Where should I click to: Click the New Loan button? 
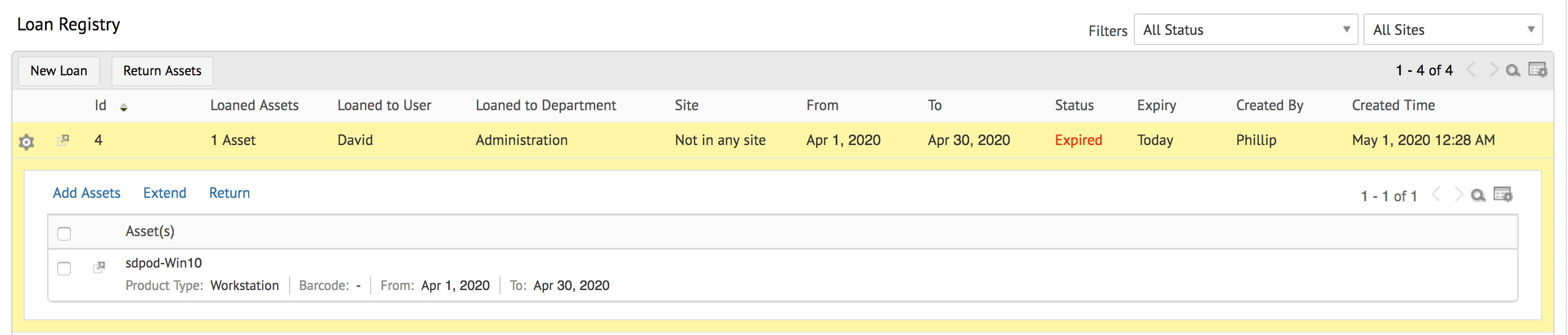tap(59, 71)
